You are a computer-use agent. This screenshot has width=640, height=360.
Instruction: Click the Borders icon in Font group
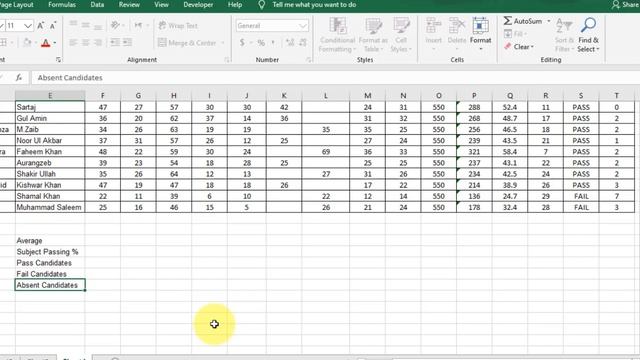pyautogui.click(x=4, y=43)
